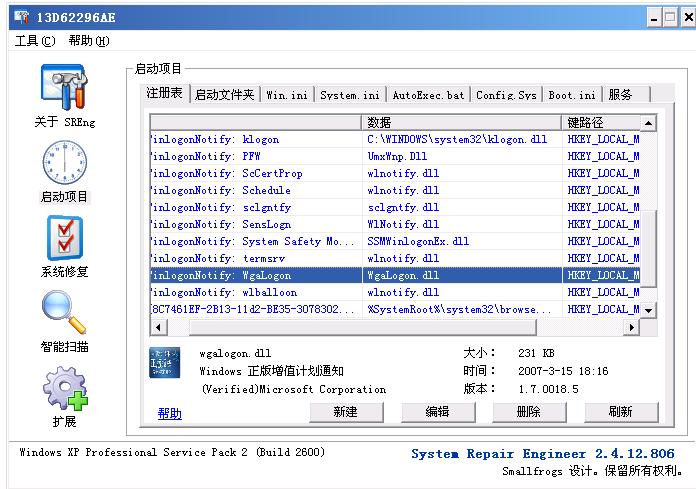Open the blue 帮助 link
Viewport: 696px width, 489px height.
[x=170, y=414]
